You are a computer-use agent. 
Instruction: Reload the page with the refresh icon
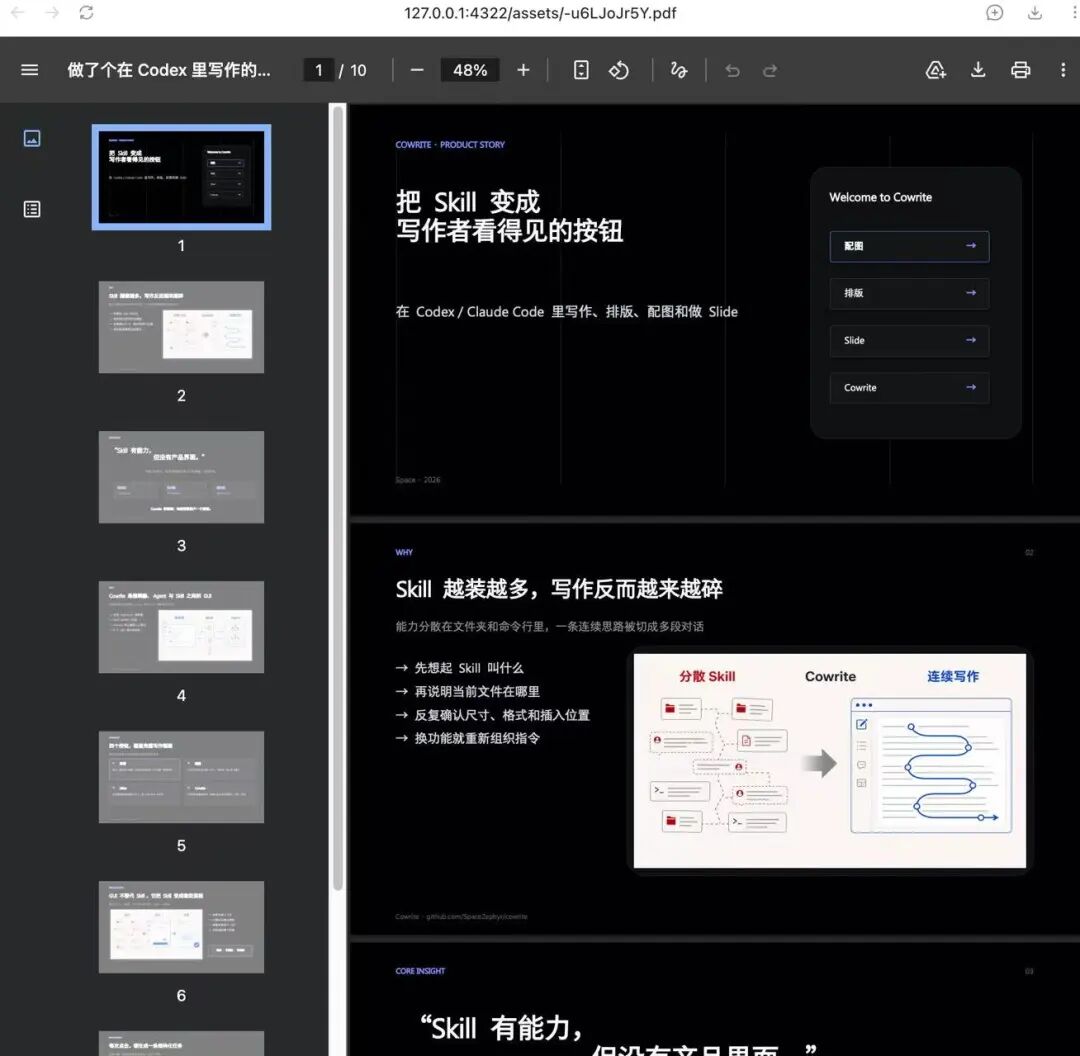[x=86, y=12]
